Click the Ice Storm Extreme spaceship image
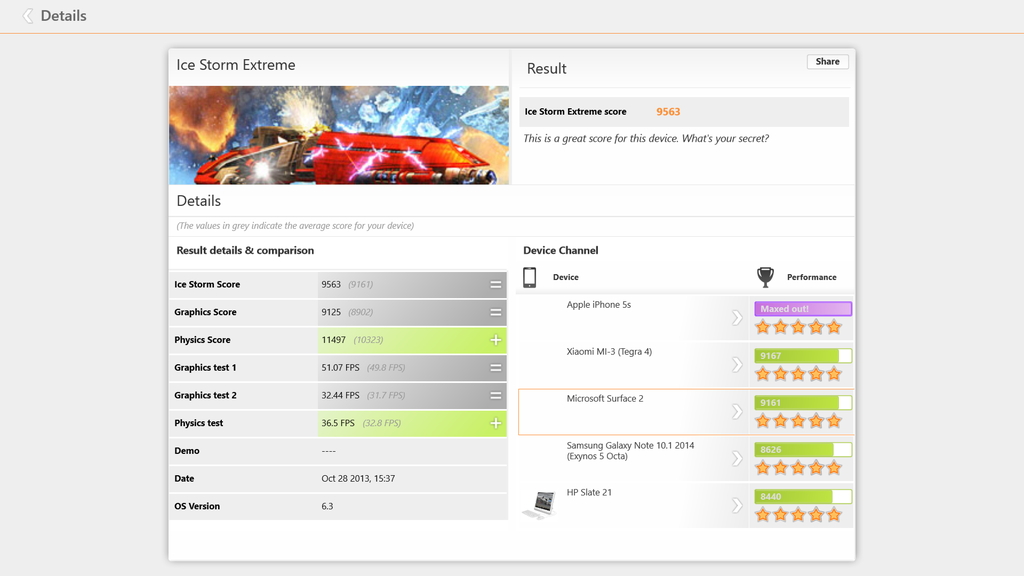The image size is (1024, 576). point(339,135)
